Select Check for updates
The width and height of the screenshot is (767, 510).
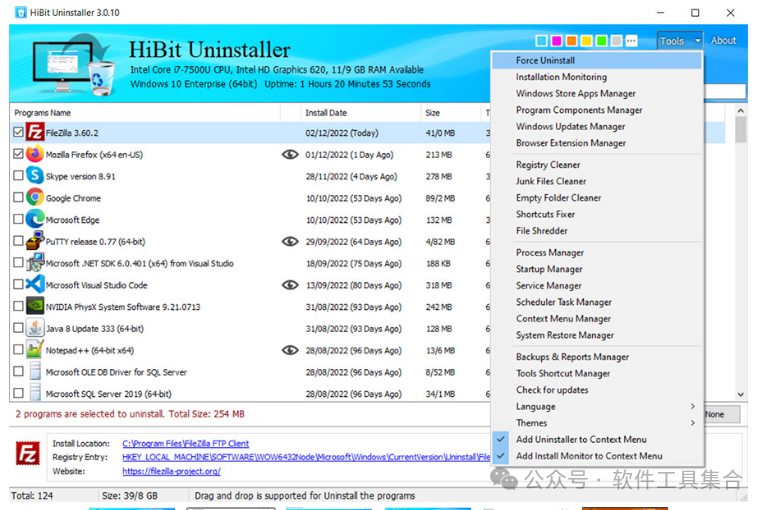(x=597, y=390)
